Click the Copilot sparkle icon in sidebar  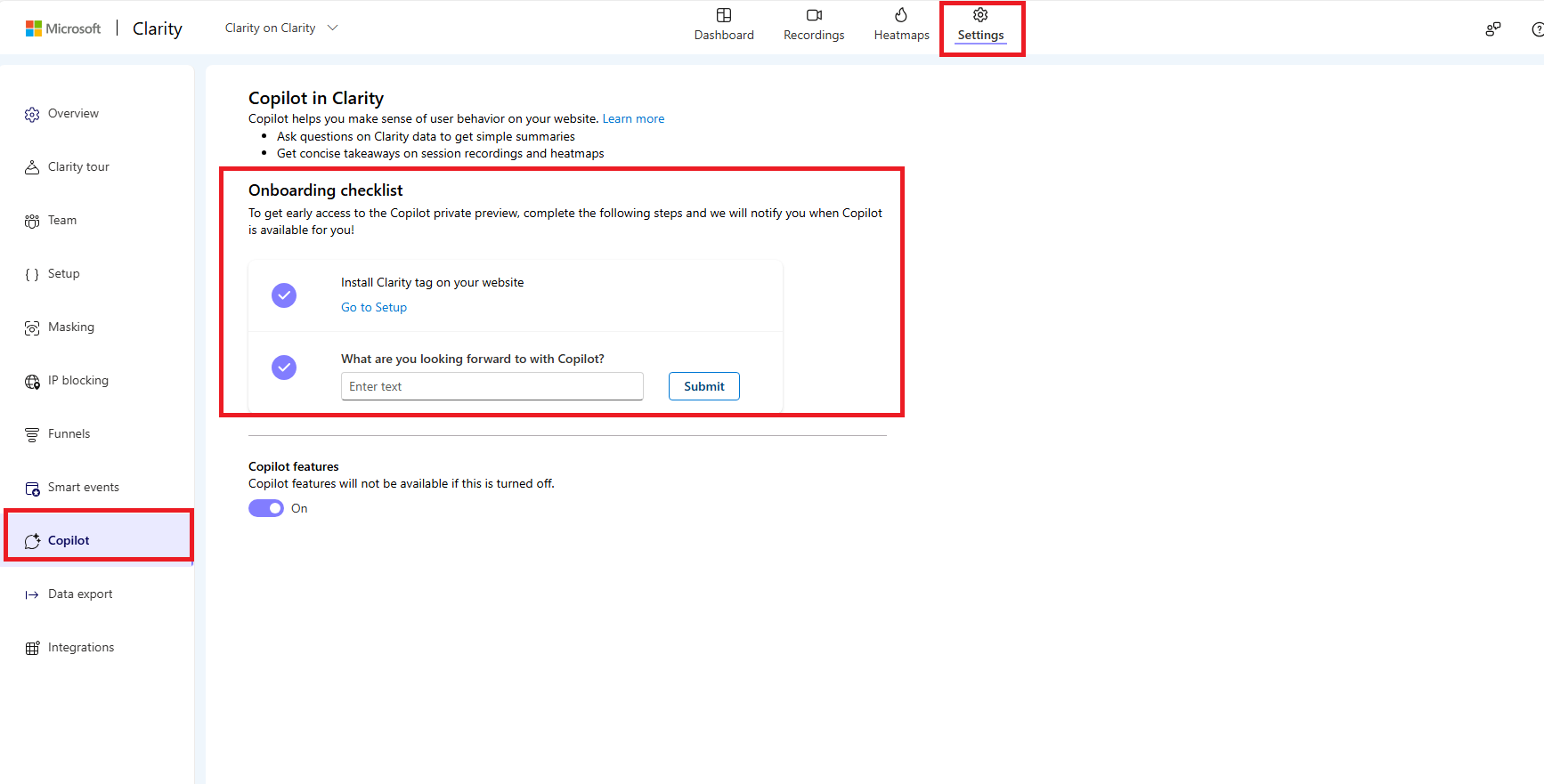click(32, 541)
